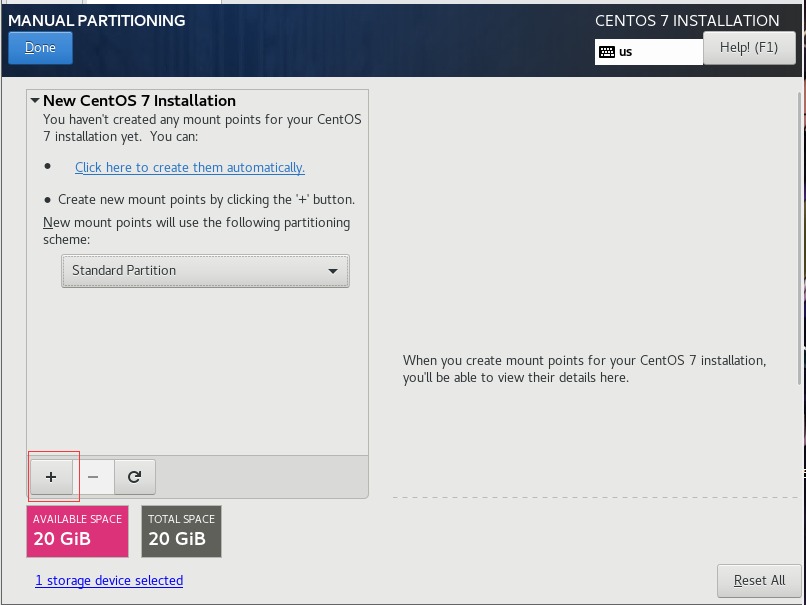The height and width of the screenshot is (605, 806).
Task: Click the MANUAL PARTITIONING heading
Action: click(97, 21)
